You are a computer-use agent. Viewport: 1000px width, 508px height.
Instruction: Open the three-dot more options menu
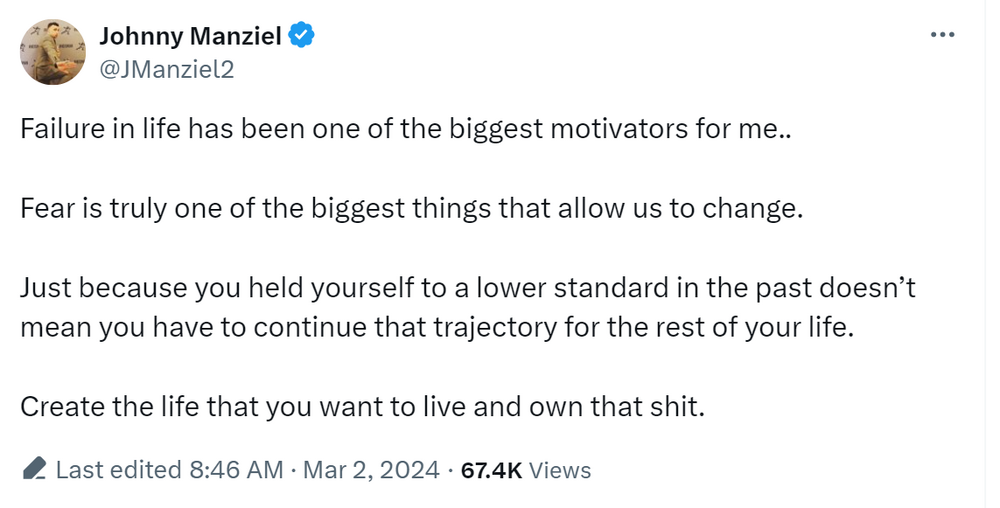click(942, 35)
